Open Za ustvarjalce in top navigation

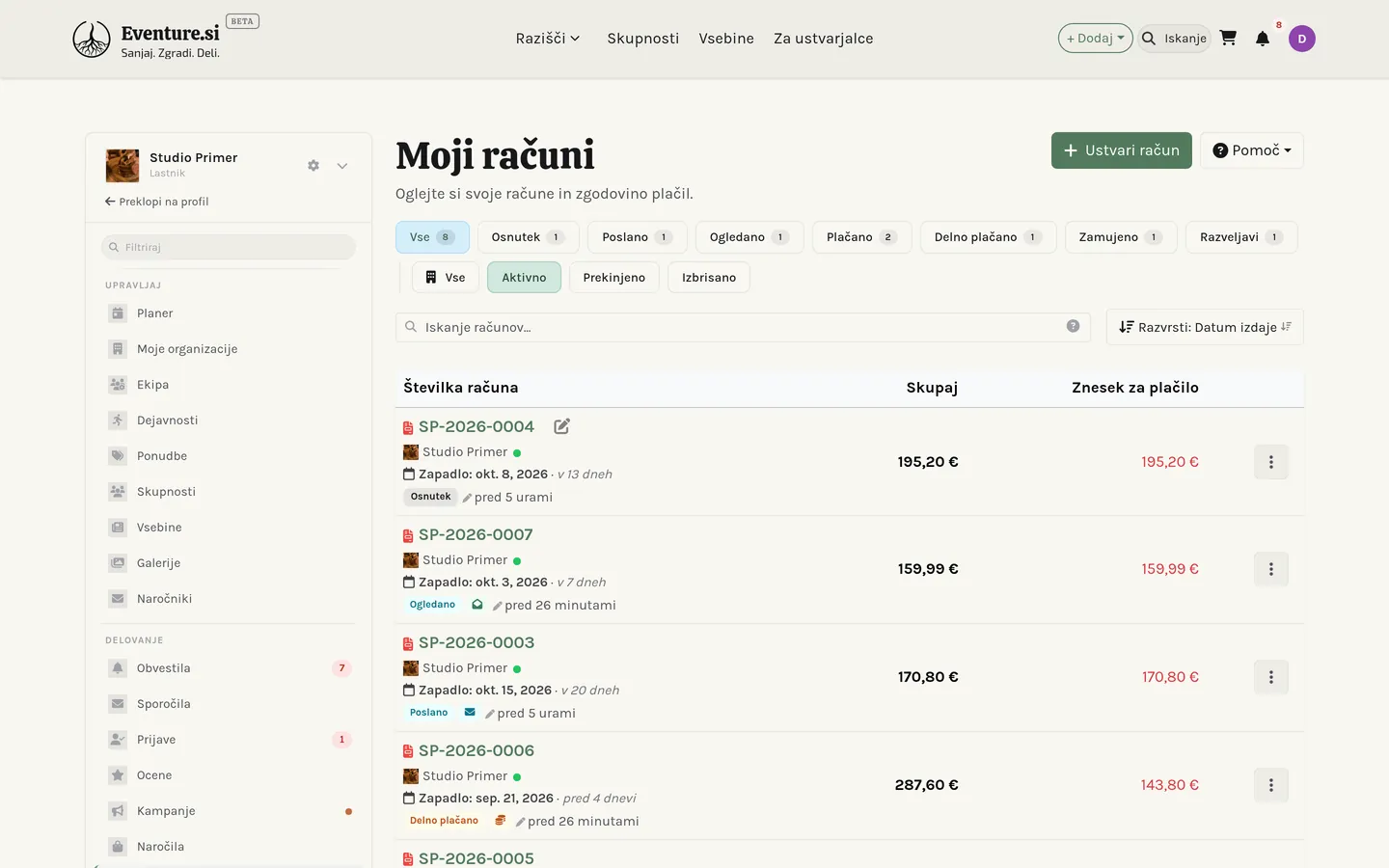[824, 39]
